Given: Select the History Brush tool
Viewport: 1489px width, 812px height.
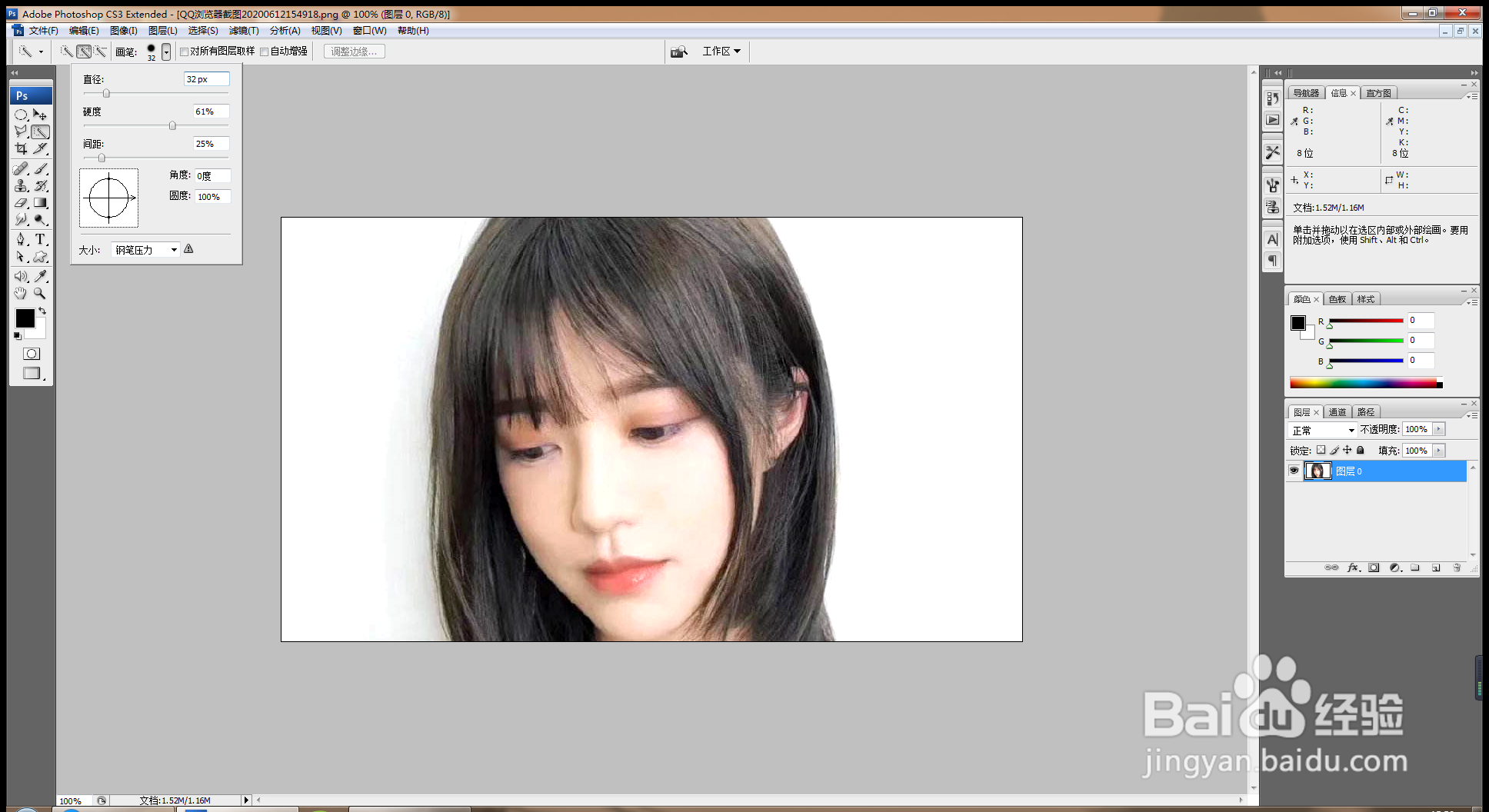Looking at the screenshot, I should coord(40,185).
